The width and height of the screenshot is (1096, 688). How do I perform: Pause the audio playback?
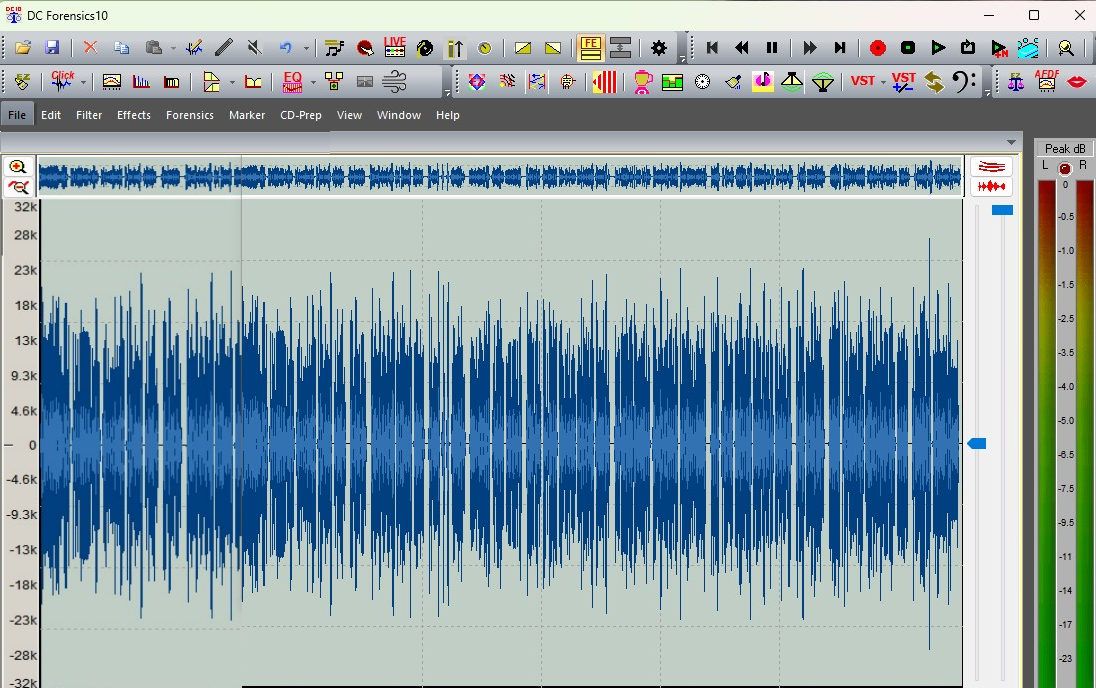(x=772, y=48)
